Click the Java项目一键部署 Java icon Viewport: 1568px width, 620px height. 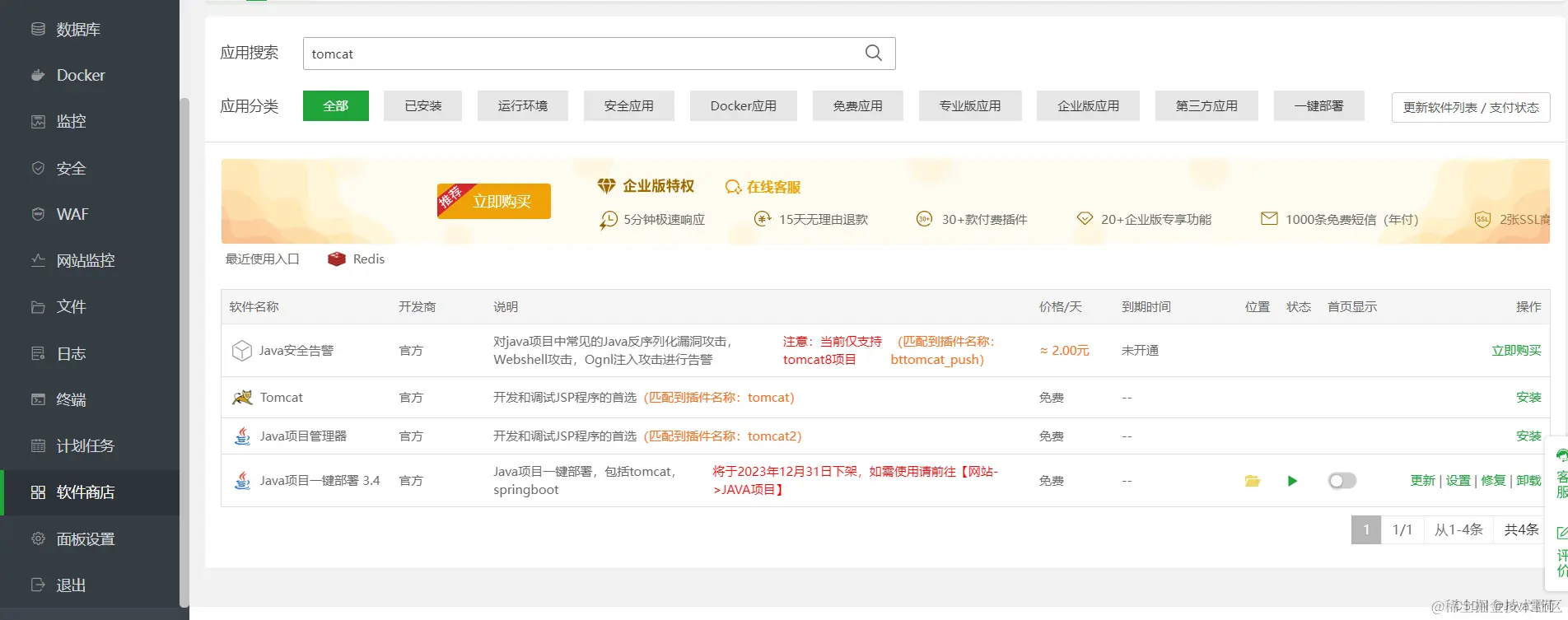tap(242, 480)
